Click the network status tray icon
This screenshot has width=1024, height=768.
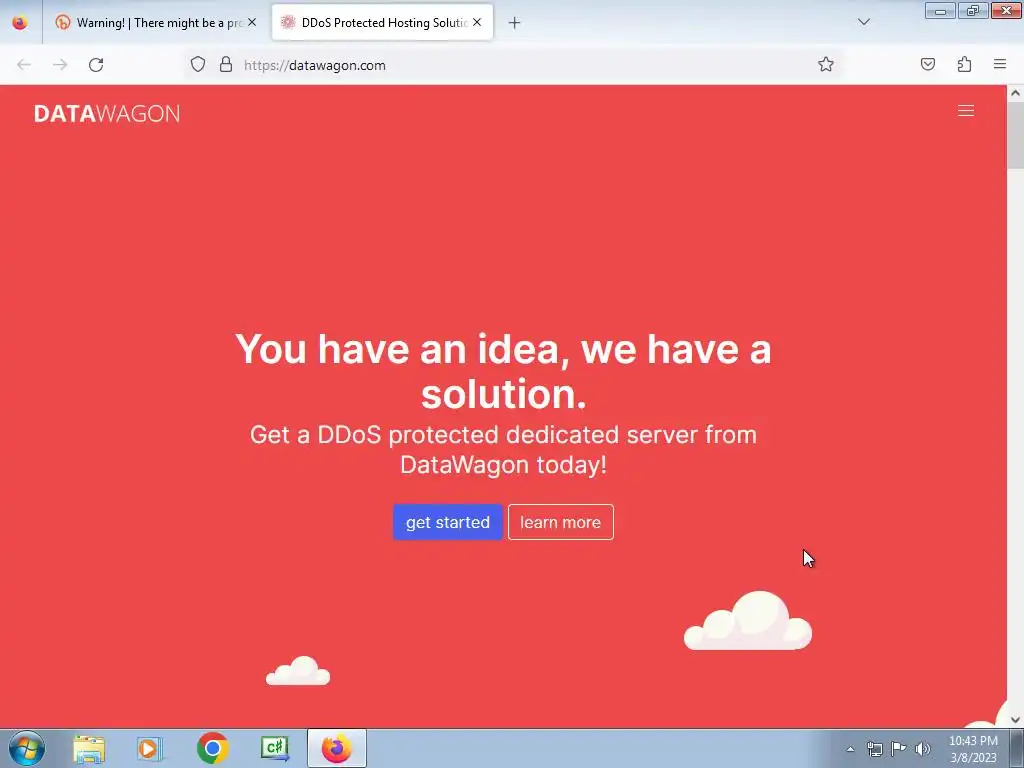tap(874, 749)
